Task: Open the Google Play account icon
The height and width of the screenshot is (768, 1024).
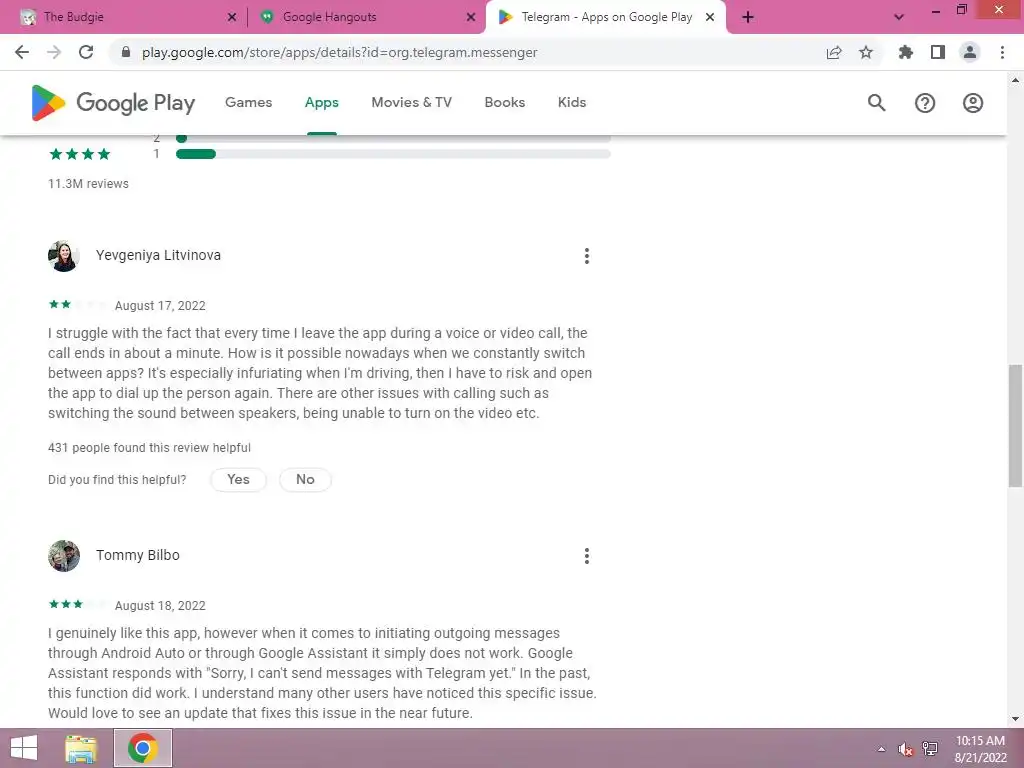Action: coord(973,103)
